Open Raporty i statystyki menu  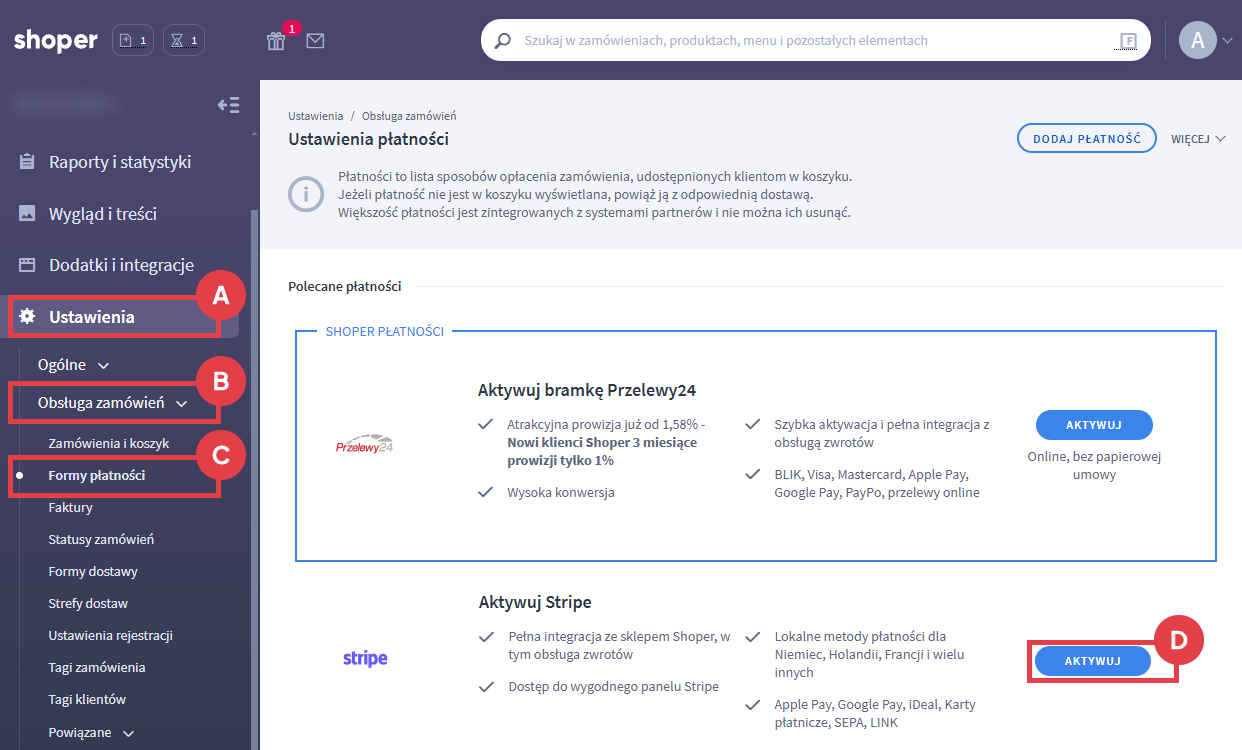[119, 162]
